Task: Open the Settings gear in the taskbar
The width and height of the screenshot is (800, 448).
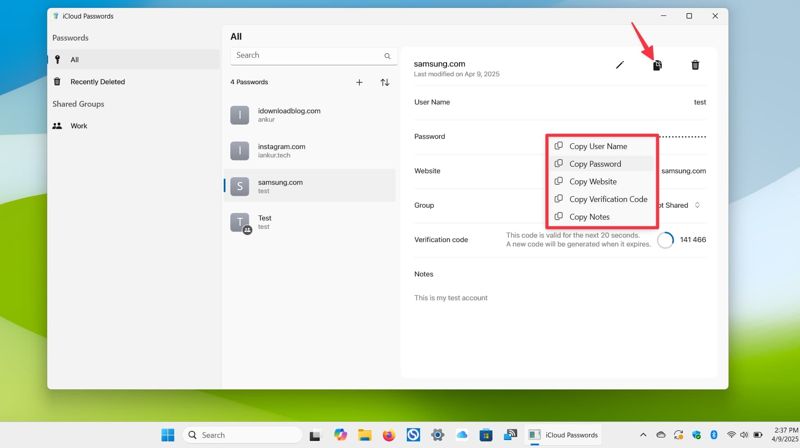Action: click(x=437, y=435)
